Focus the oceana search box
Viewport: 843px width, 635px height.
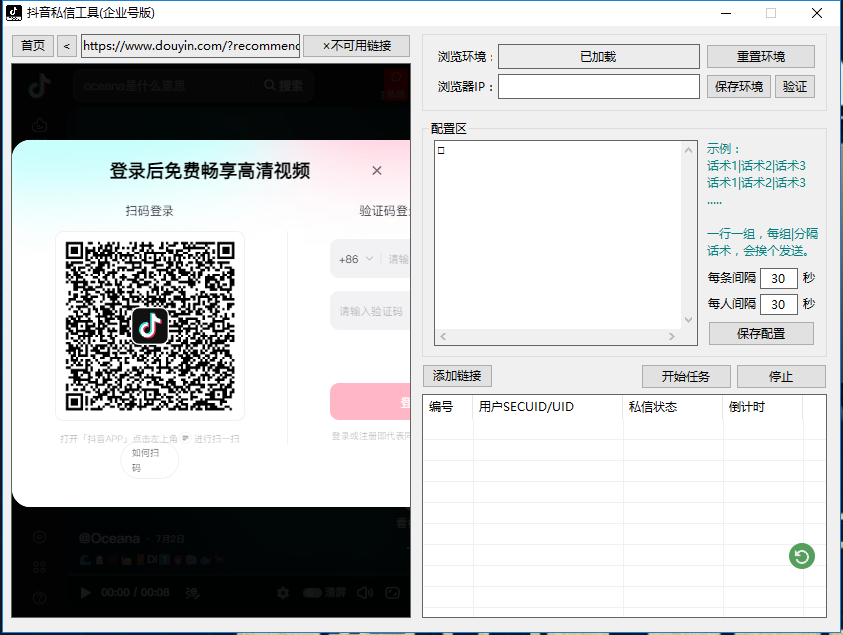(x=164, y=85)
